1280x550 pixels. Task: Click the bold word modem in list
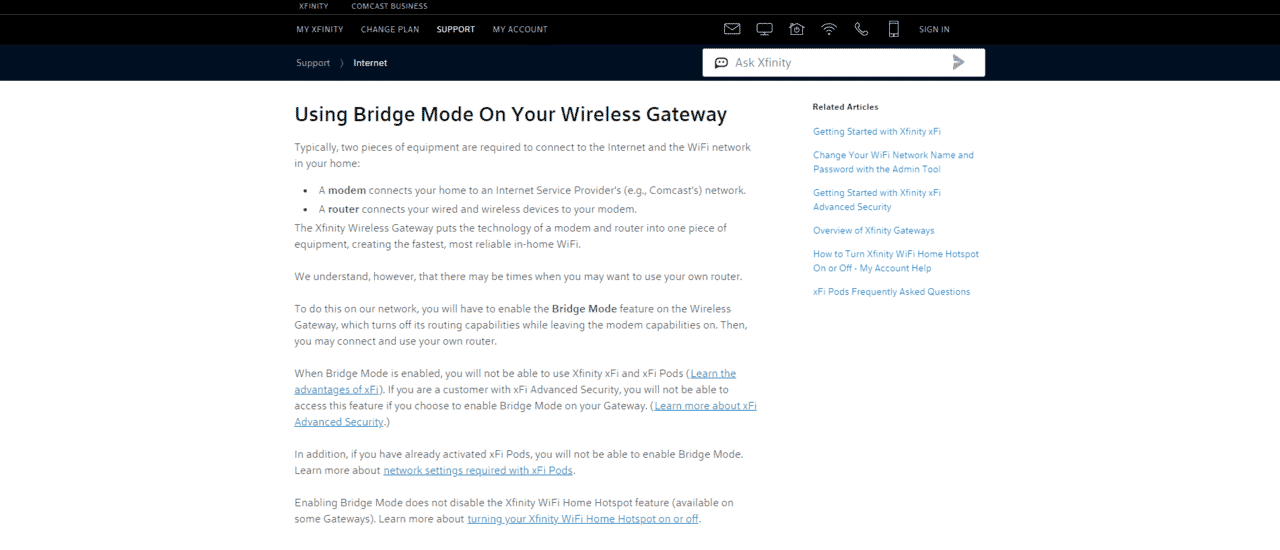tap(347, 190)
